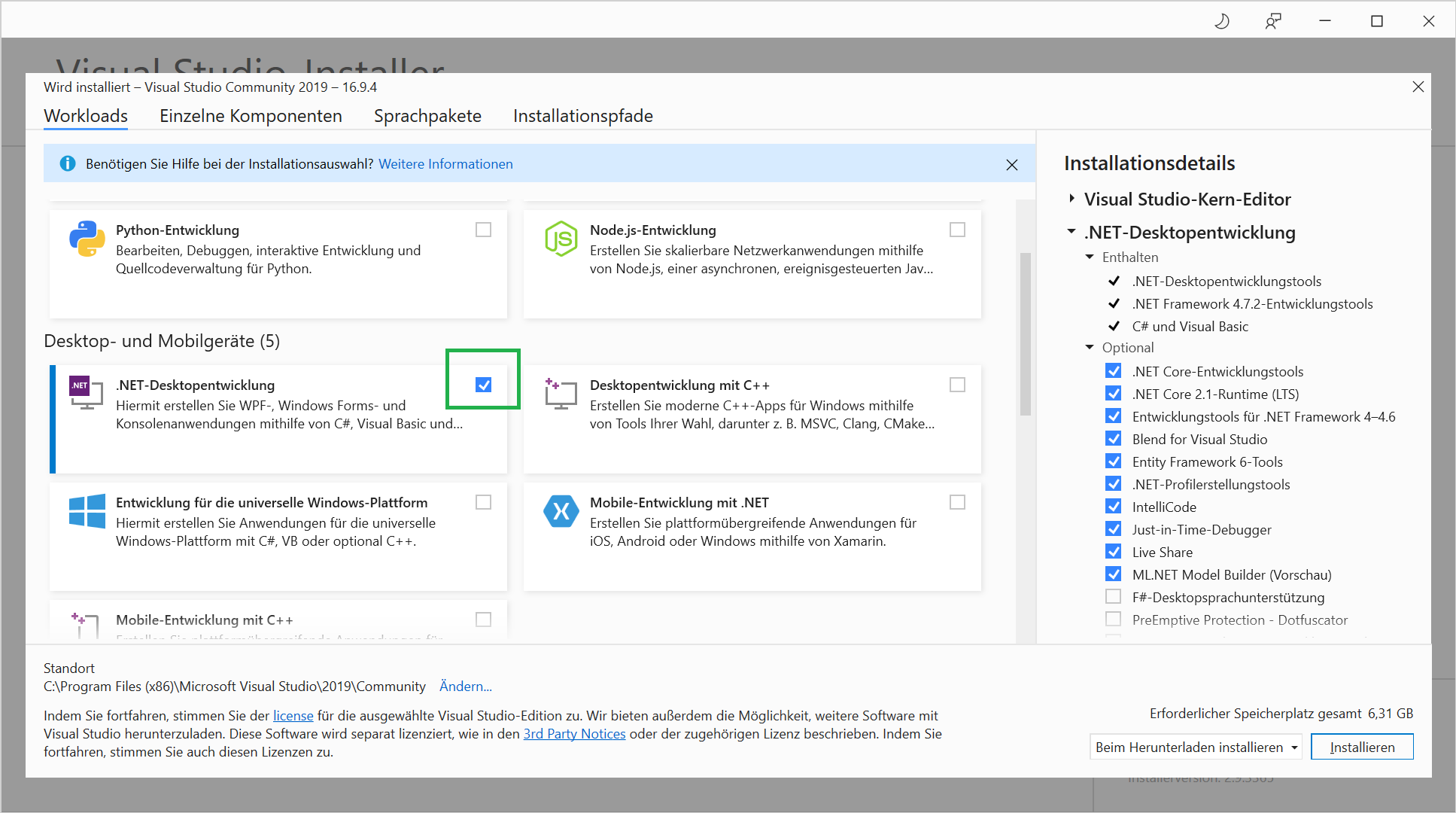The width and height of the screenshot is (1456, 813).
Task: Click the Desktopentwicklung mit C++ icon
Action: 561,394
